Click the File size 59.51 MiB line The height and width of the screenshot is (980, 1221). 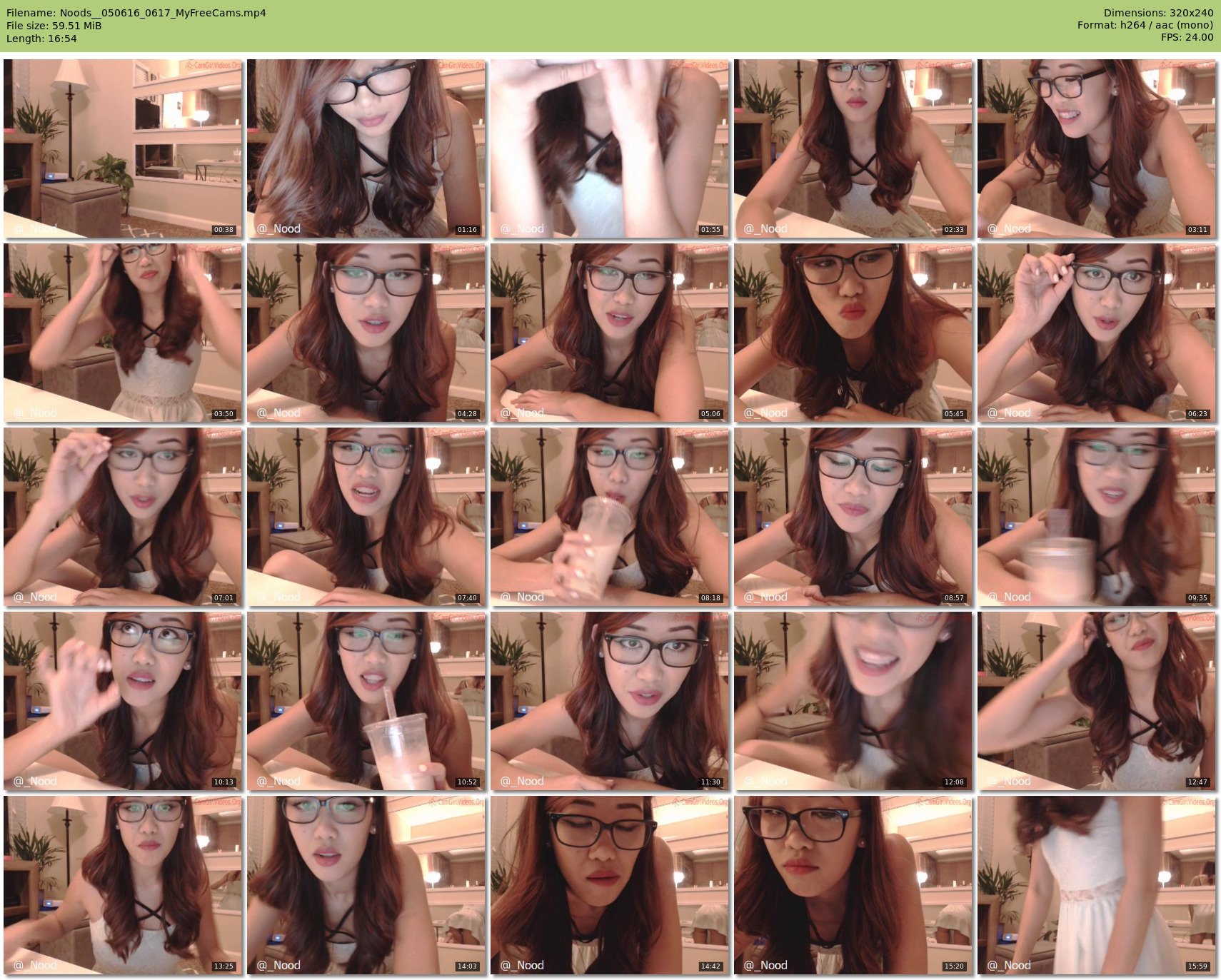click(54, 26)
